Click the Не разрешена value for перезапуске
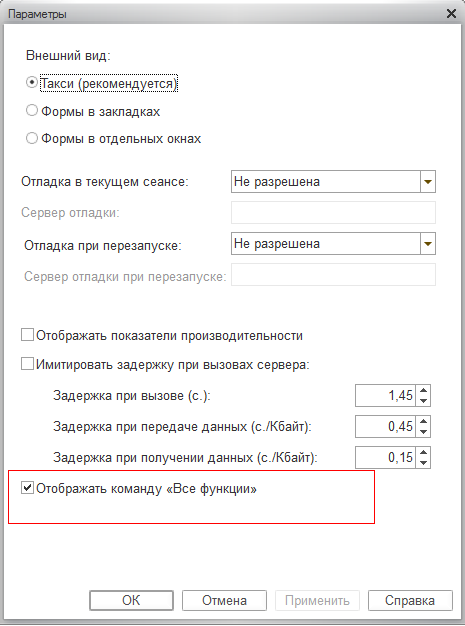 277,244
